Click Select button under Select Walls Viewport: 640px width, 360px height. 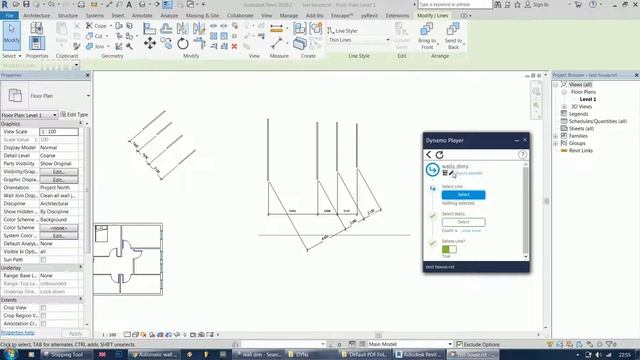[x=463, y=222]
